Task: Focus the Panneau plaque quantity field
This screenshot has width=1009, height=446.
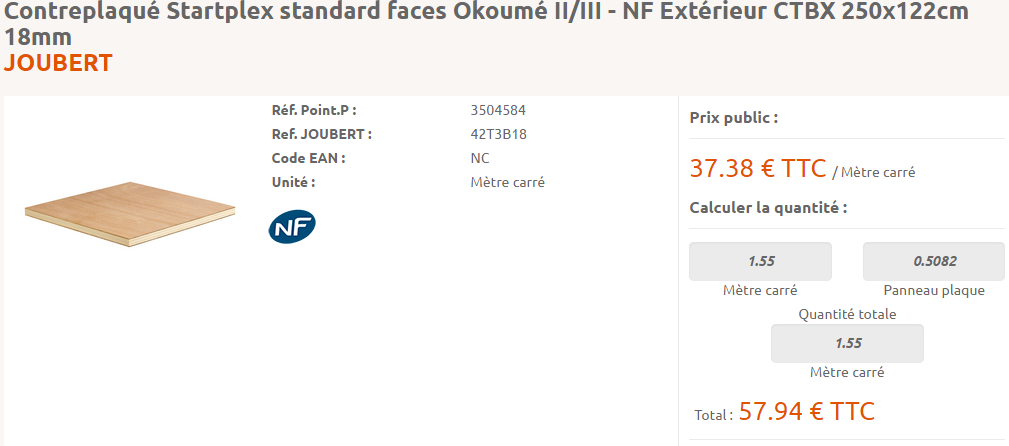Action: point(934,261)
